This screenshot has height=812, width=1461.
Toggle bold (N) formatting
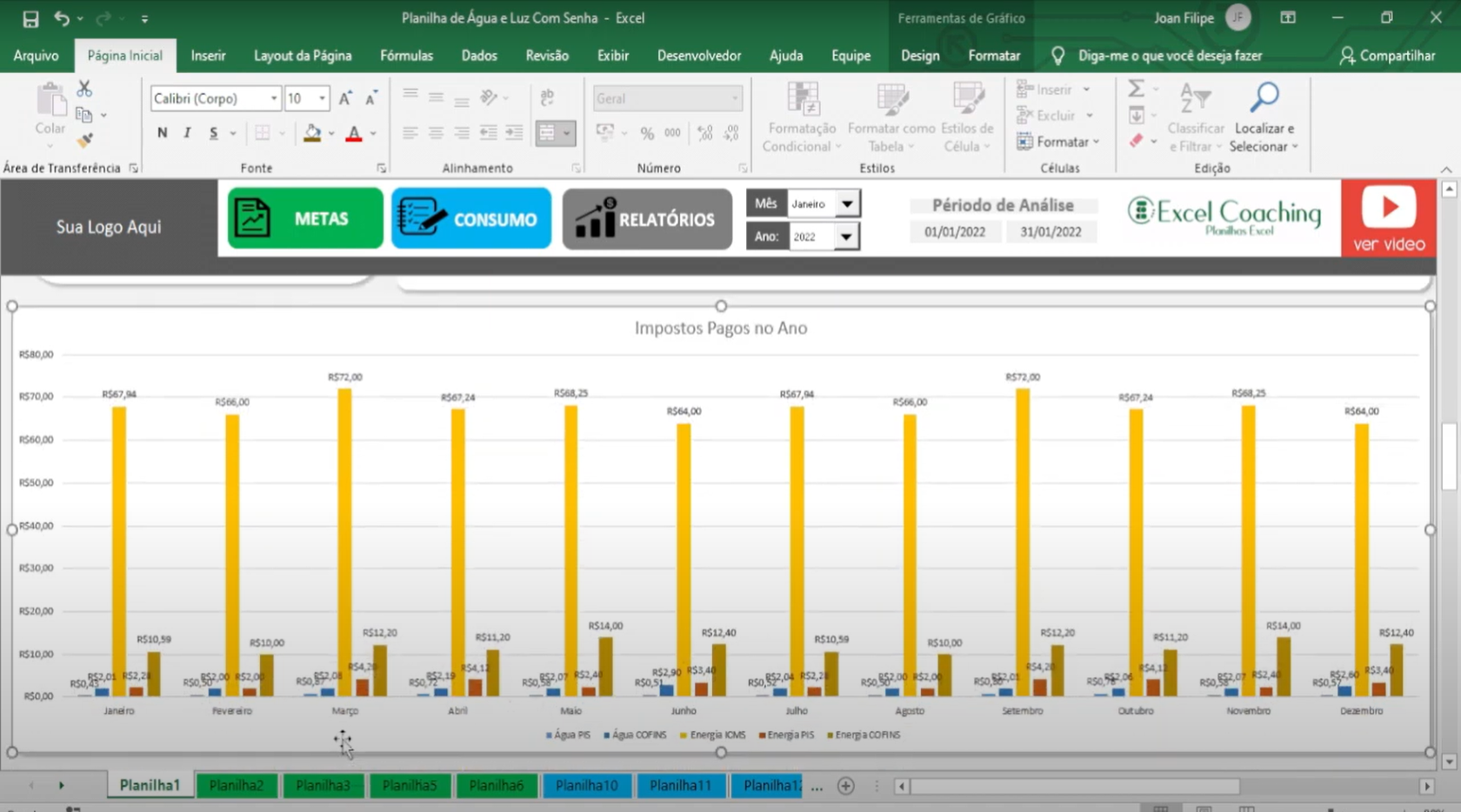coord(163,133)
